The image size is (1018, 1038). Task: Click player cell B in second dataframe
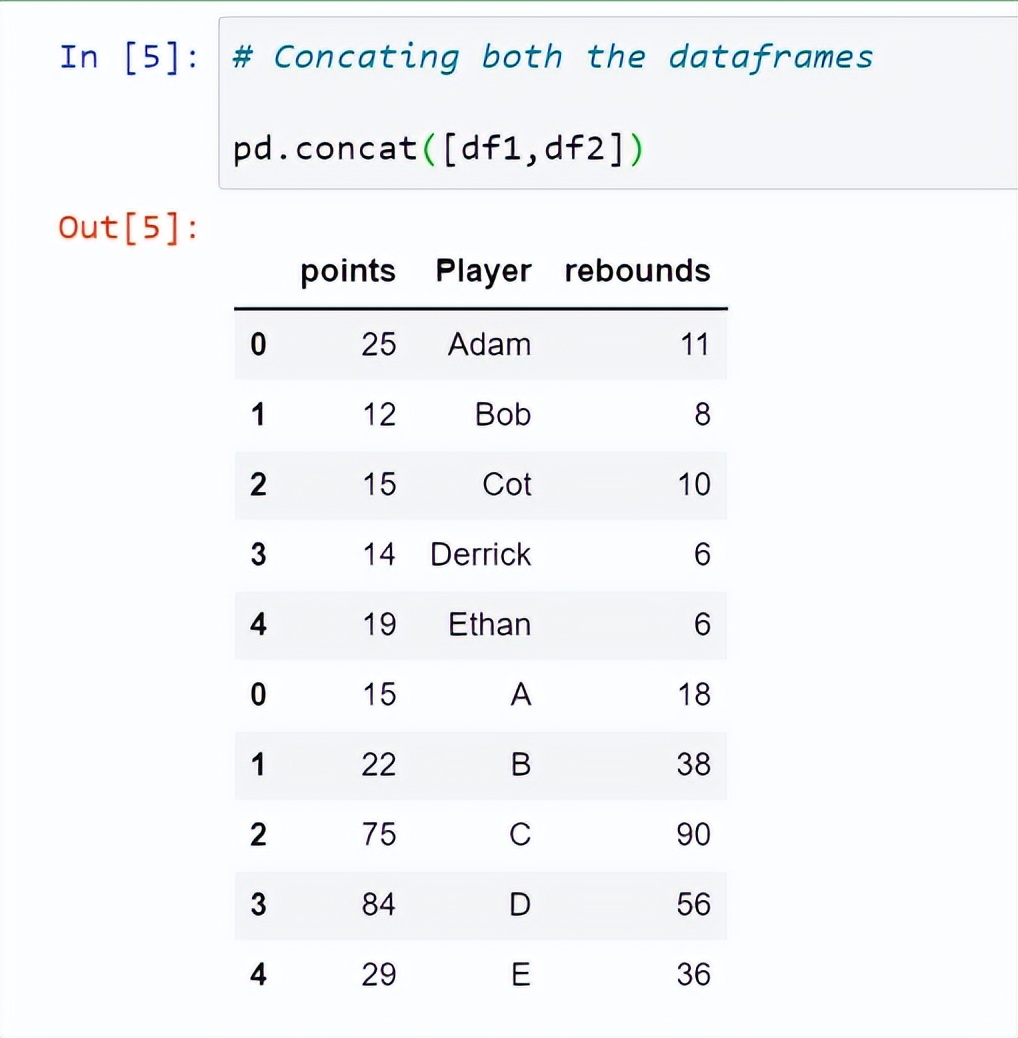(520, 765)
